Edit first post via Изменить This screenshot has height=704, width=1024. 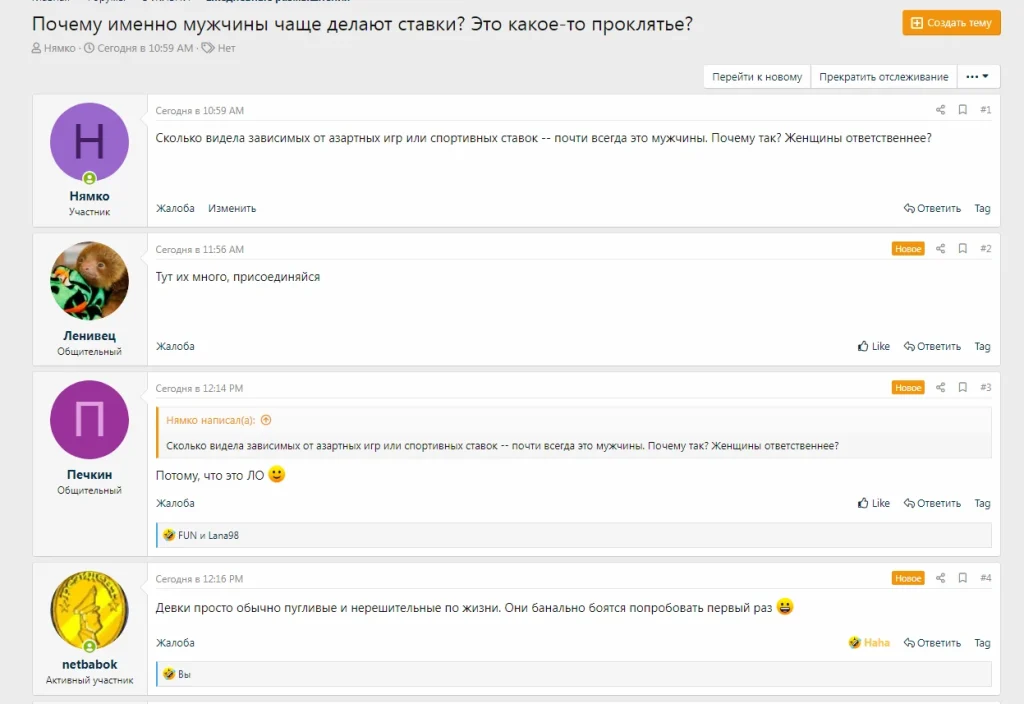click(232, 208)
